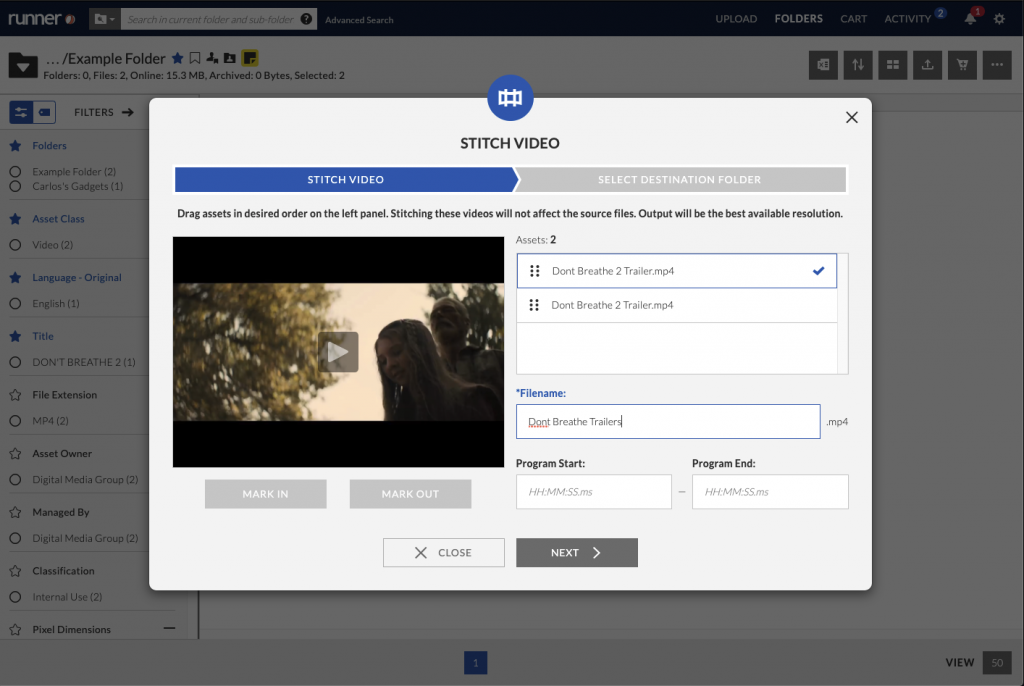Screen dimensions: 1024x686
Task: Open the Cart tab
Action: tap(854, 19)
